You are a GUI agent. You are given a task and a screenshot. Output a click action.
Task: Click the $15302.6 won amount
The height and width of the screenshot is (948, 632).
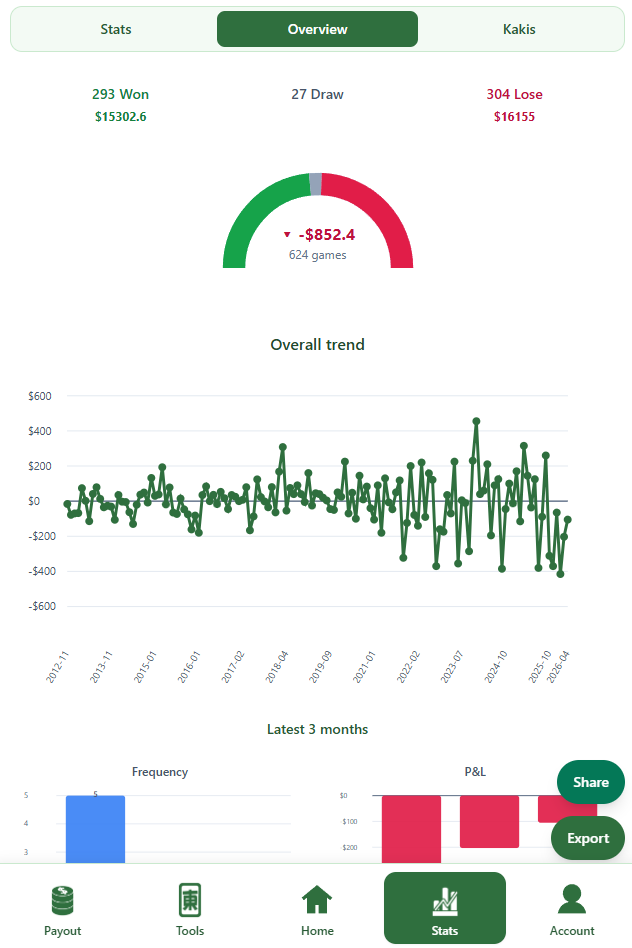[x=120, y=117]
